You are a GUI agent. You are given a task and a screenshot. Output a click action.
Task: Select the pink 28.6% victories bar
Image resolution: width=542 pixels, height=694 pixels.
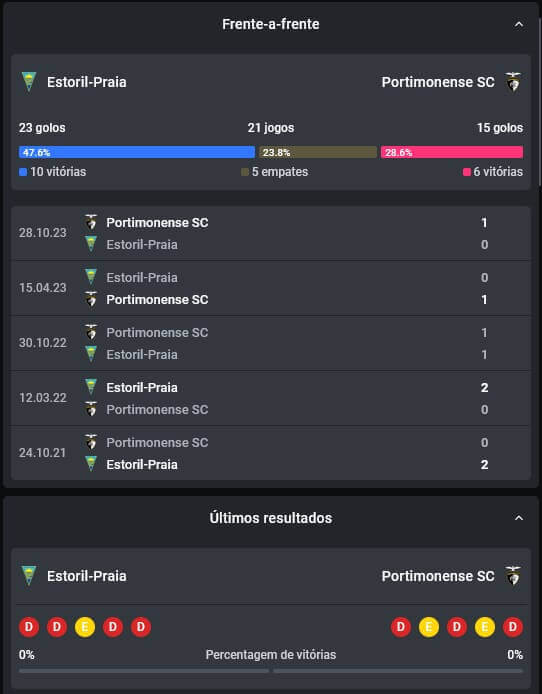coord(452,152)
